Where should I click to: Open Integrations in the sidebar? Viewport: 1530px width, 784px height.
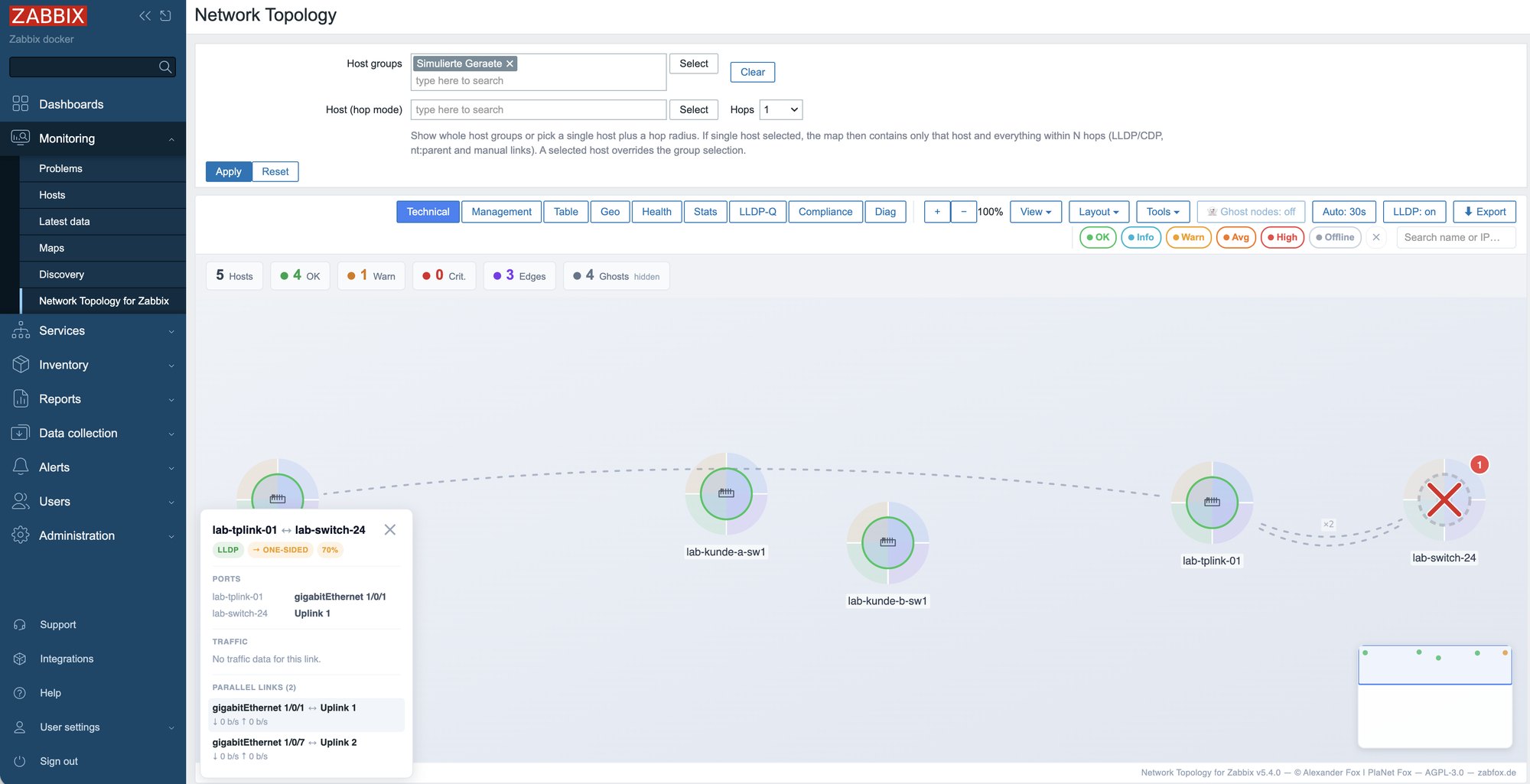click(67, 659)
